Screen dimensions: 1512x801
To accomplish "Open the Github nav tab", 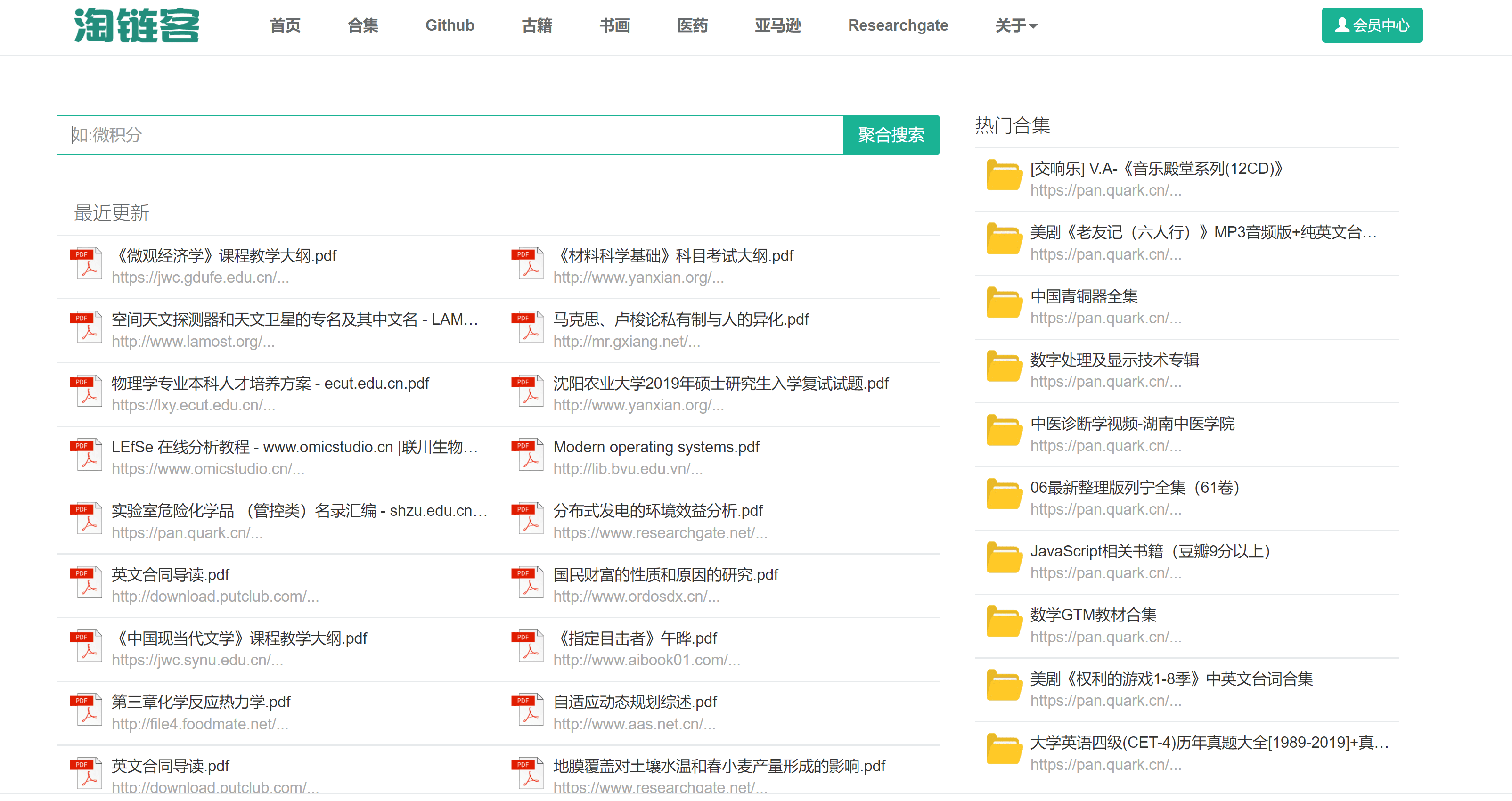I will tap(450, 25).
